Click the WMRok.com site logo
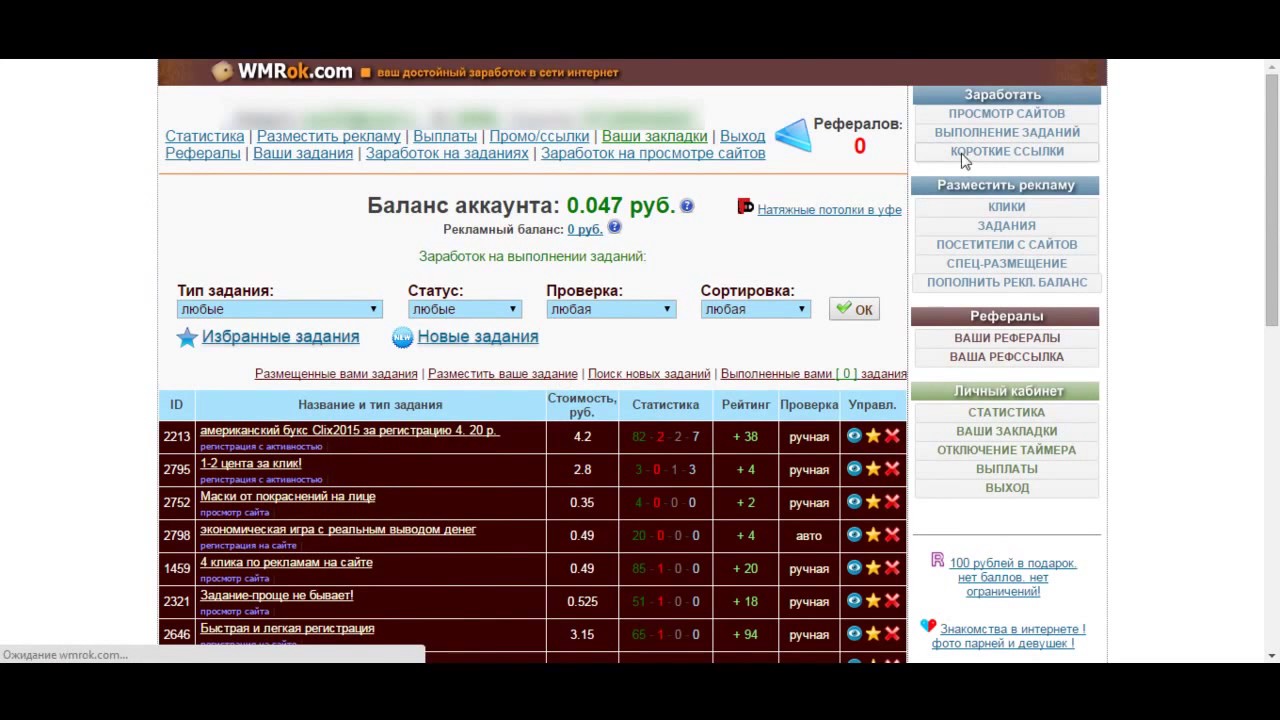 pos(283,72)
